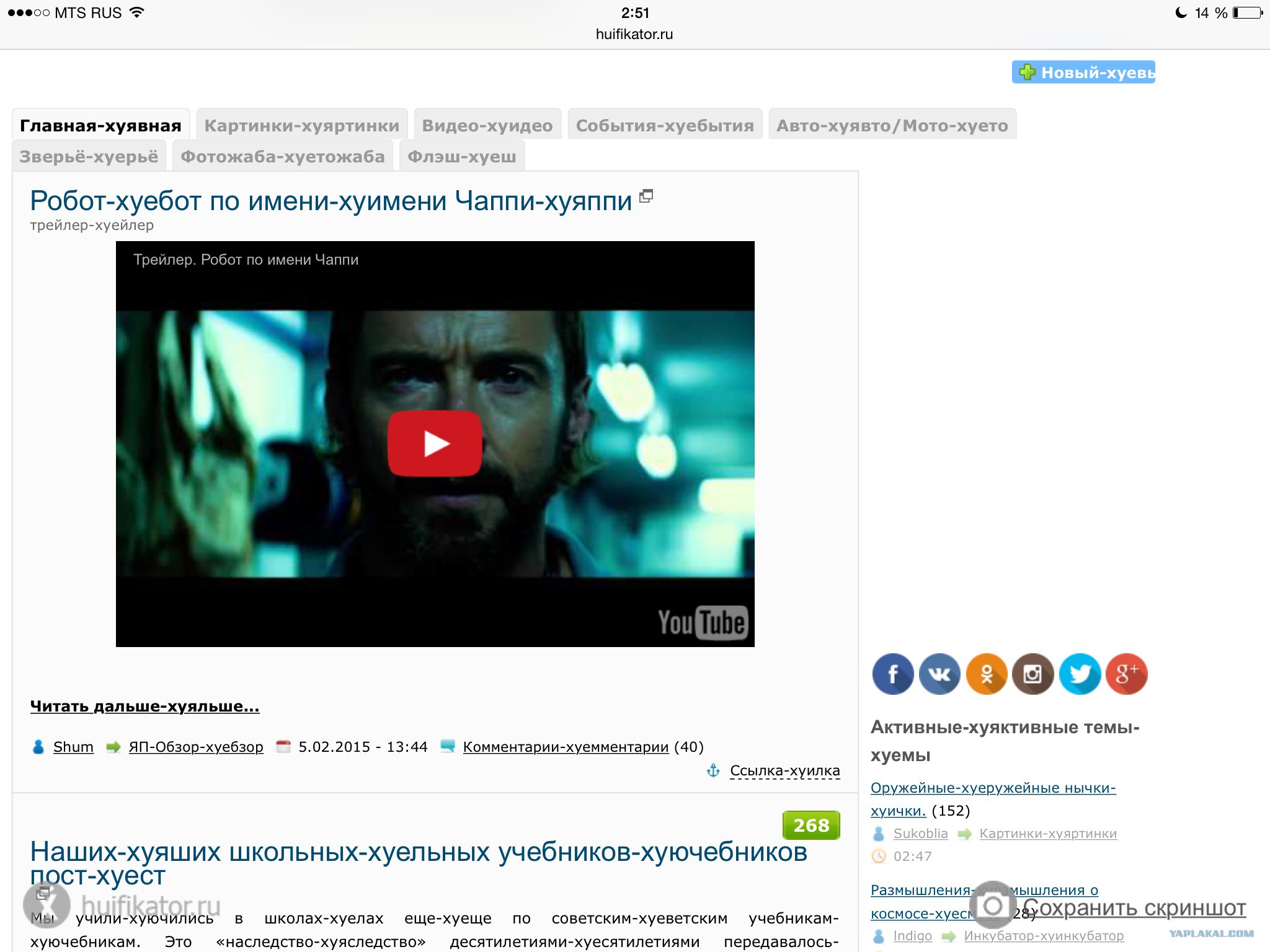Click the anchor icon beside Ссылка-хуилка

coord(714,770)
